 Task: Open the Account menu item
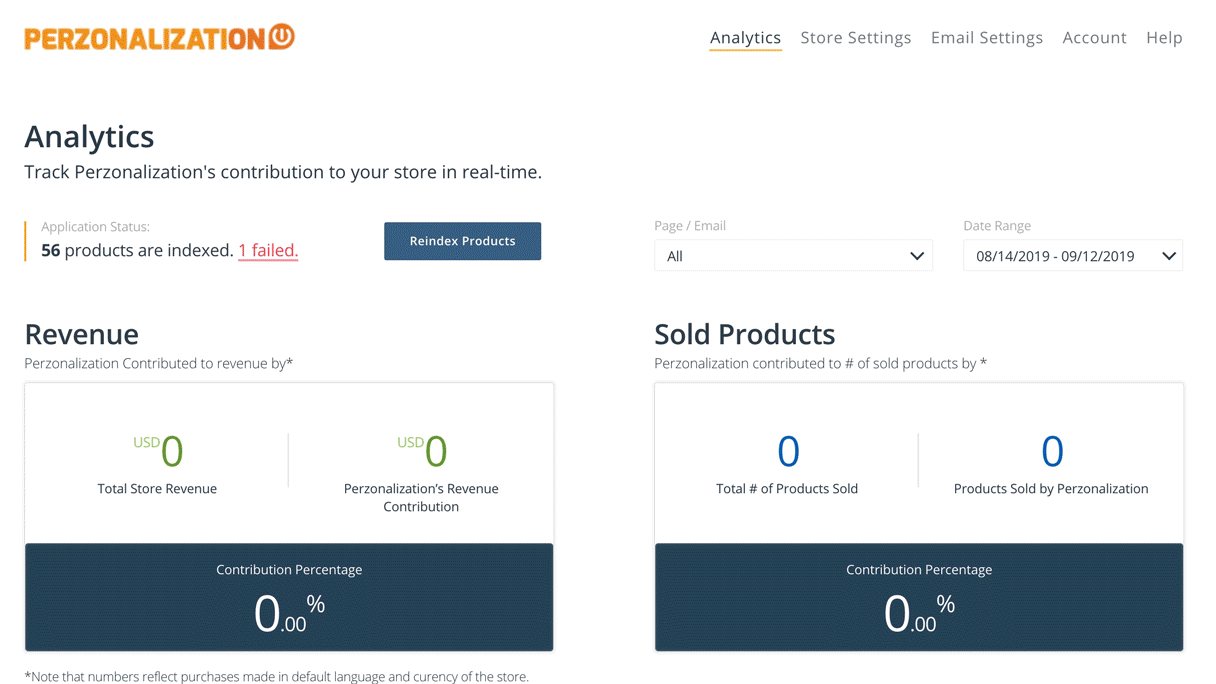pyautogui.click(x=1094, y=37)
